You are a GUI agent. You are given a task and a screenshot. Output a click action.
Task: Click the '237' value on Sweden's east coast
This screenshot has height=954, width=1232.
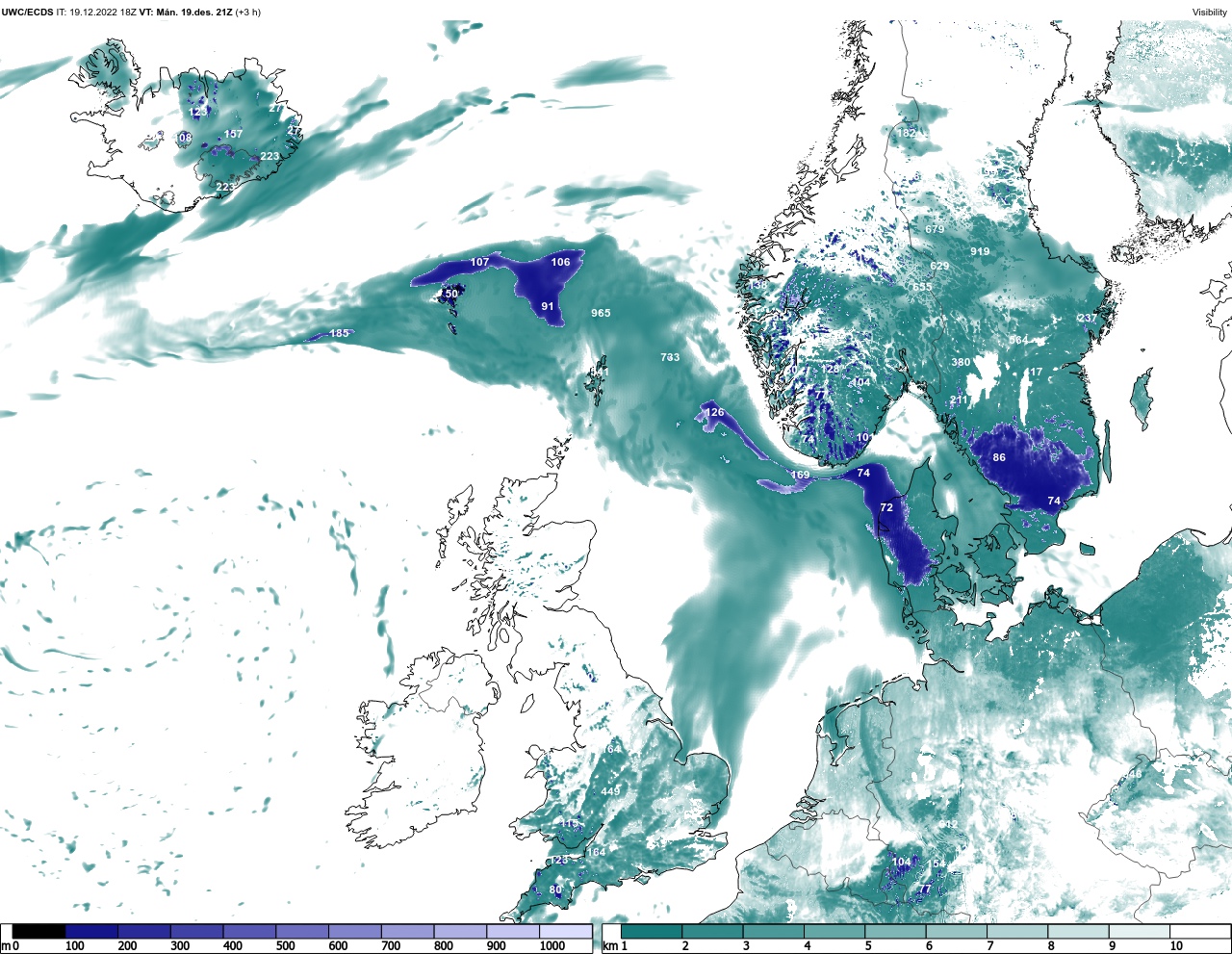coord(1087,318)
